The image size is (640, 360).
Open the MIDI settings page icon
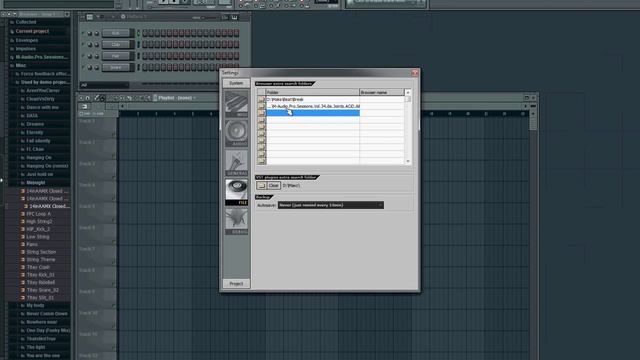[x=236, y=104]
